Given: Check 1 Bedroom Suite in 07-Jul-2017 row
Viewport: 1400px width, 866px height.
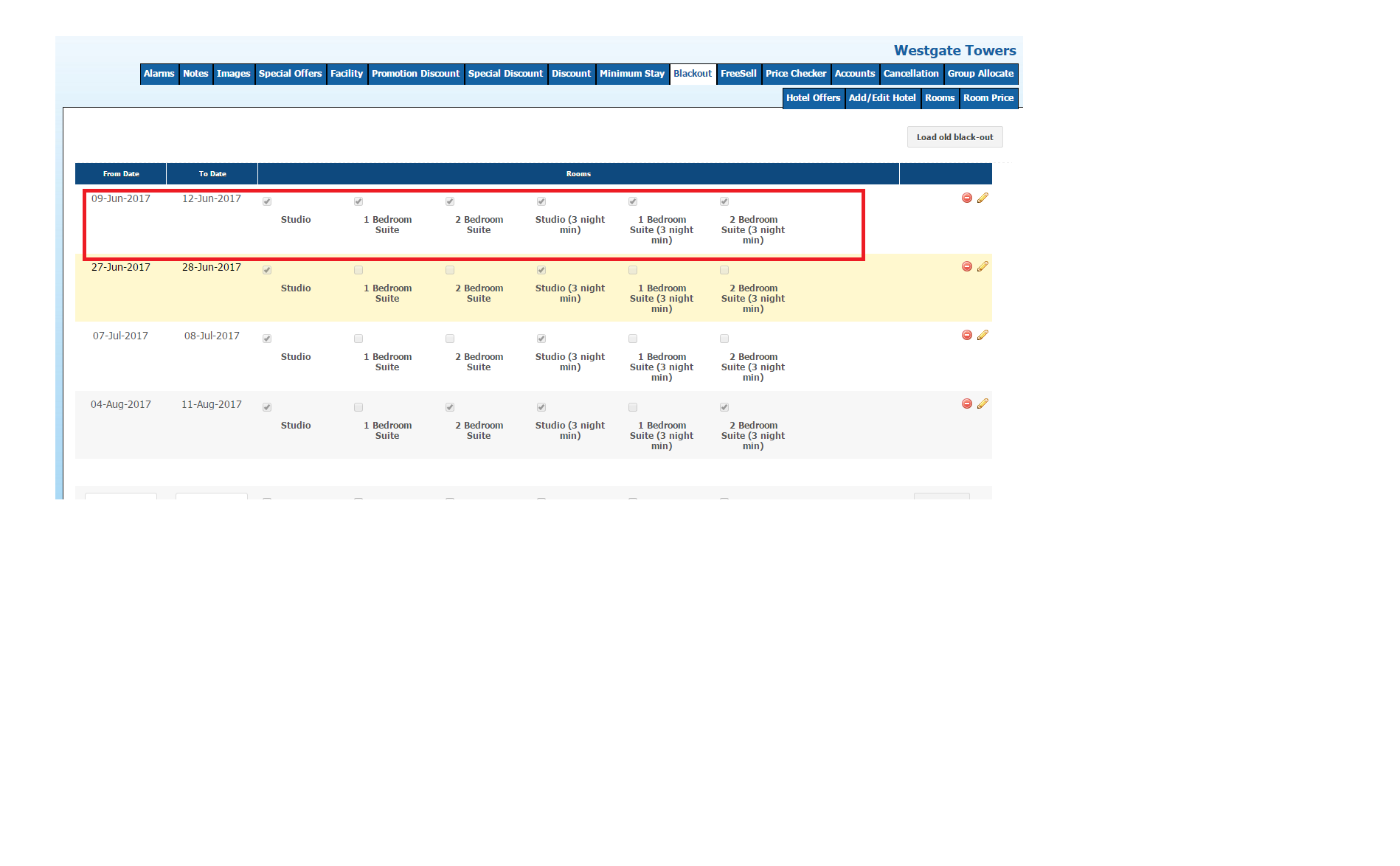Looking at the screenshot, I should (358, 339).
